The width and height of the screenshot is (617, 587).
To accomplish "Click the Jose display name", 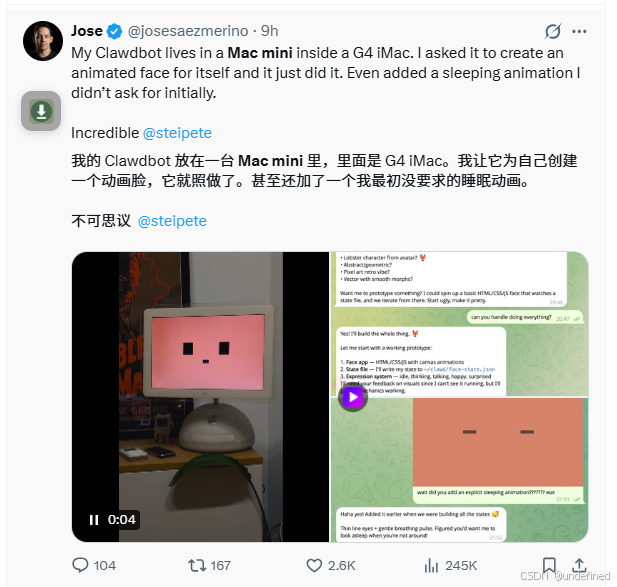I will click(87, 31).
